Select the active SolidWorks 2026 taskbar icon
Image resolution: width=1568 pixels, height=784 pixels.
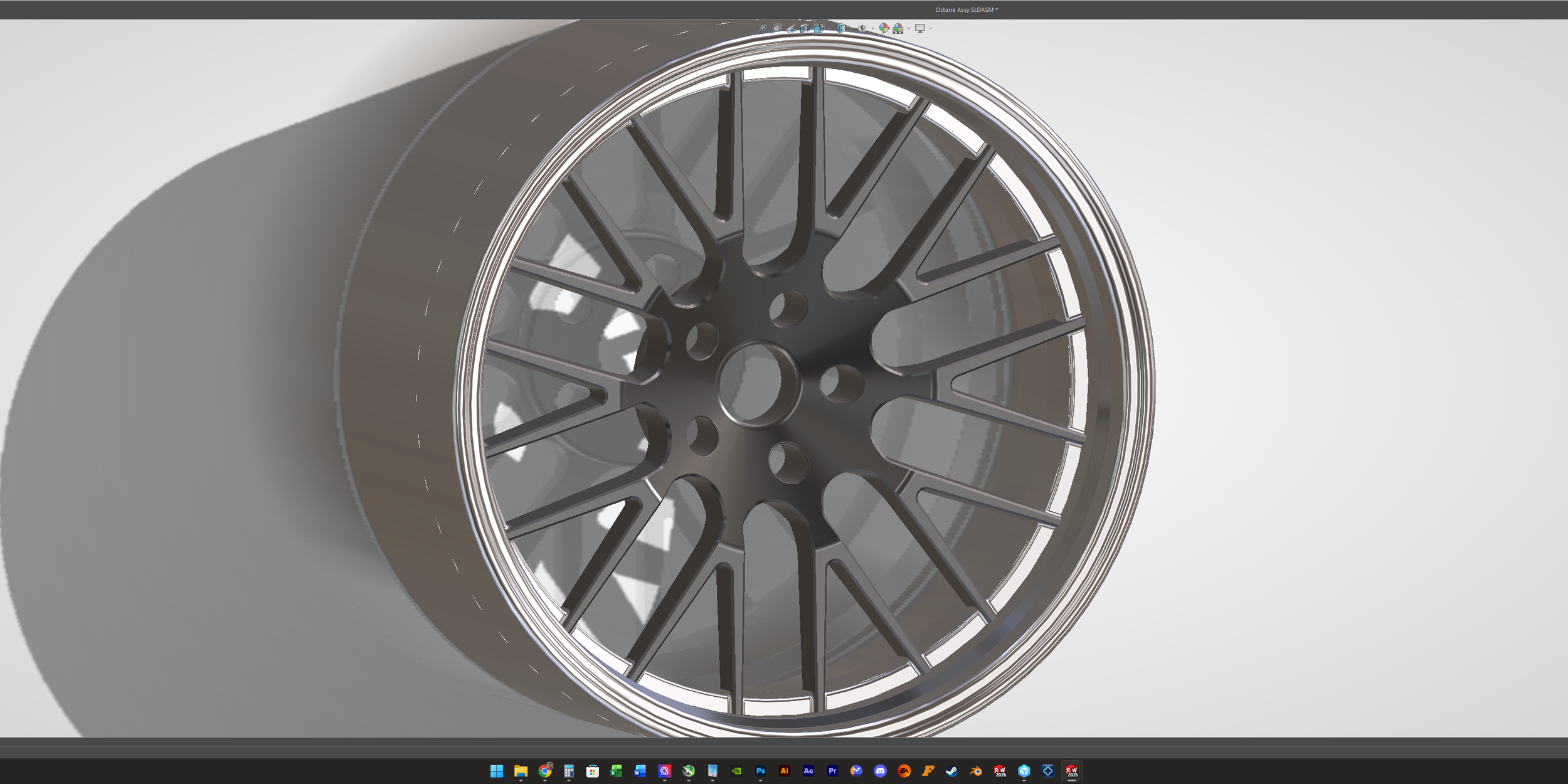pos(1072,771)
